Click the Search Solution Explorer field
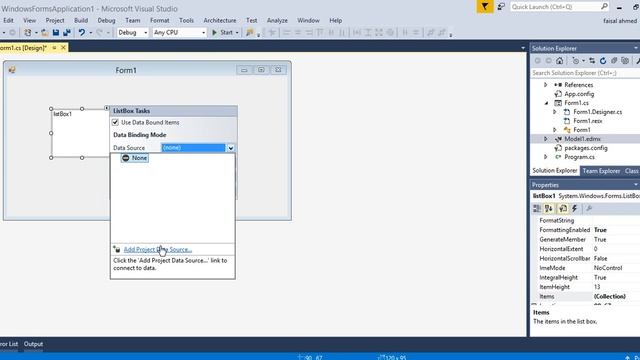 click(x=585, y=73)
